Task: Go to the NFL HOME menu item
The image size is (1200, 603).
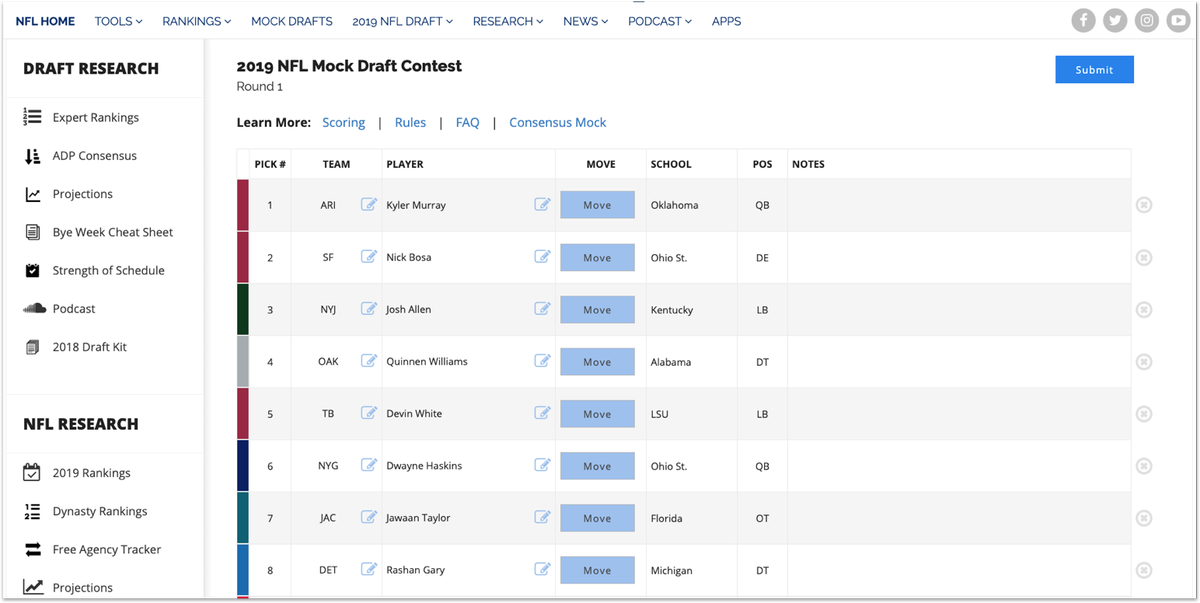Action: coord(45,21)
